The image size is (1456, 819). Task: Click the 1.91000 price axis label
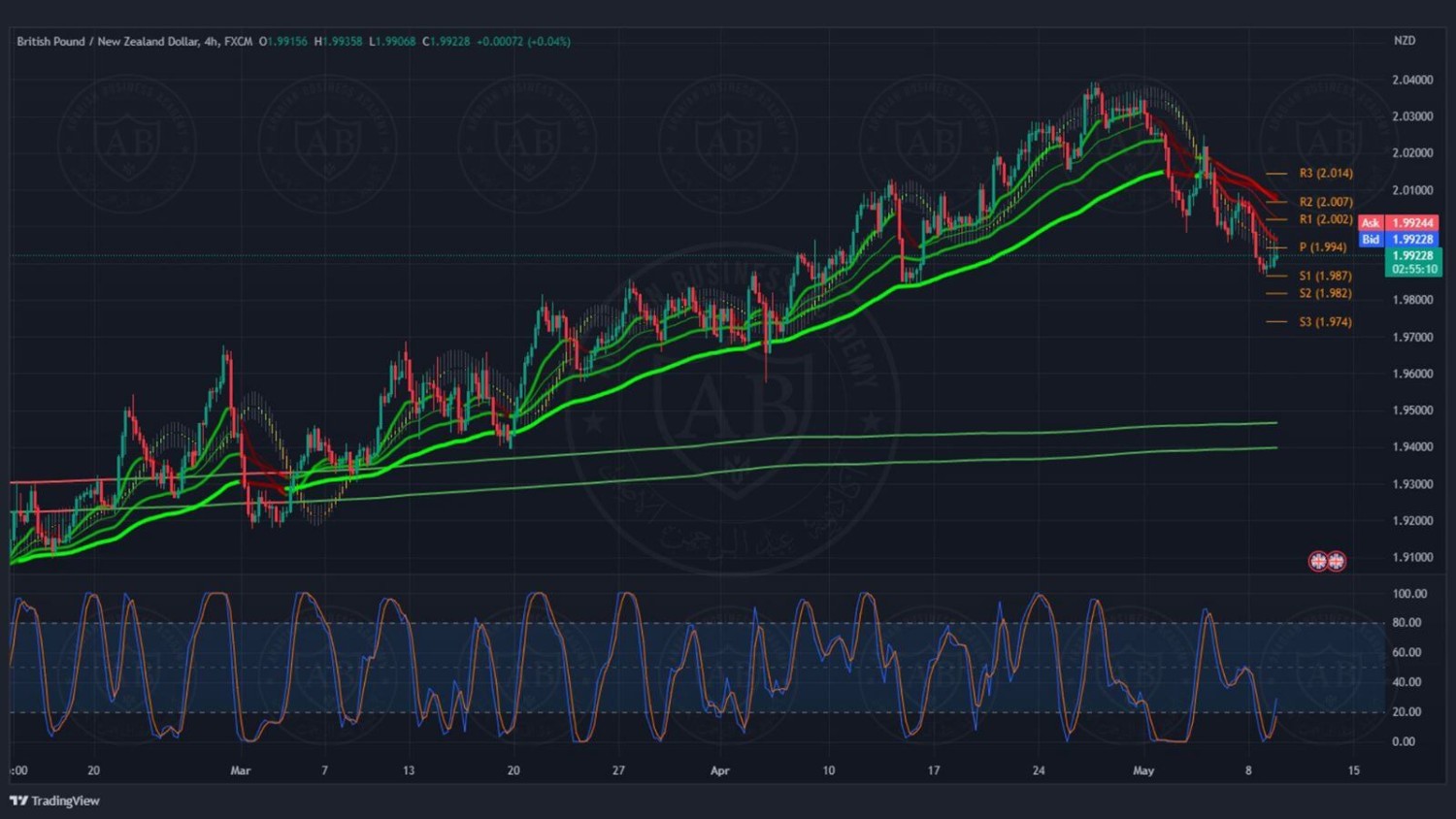click(1412, 558)
